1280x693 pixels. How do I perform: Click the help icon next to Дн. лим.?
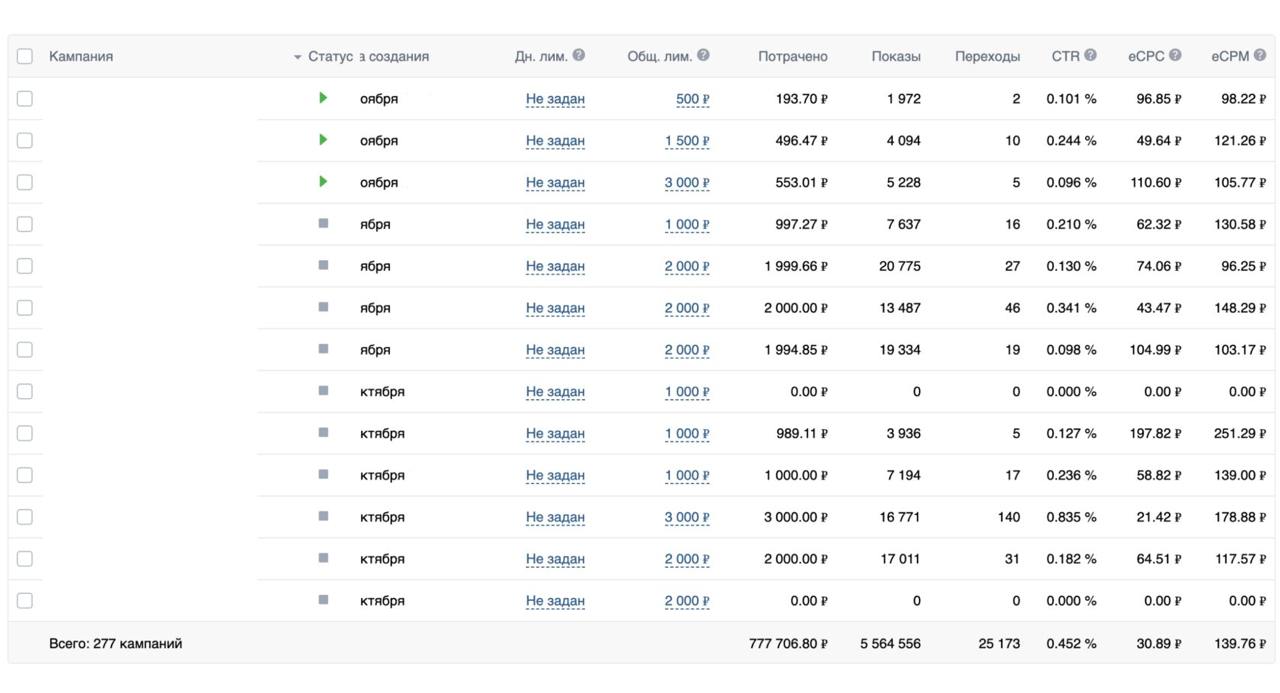579,56
